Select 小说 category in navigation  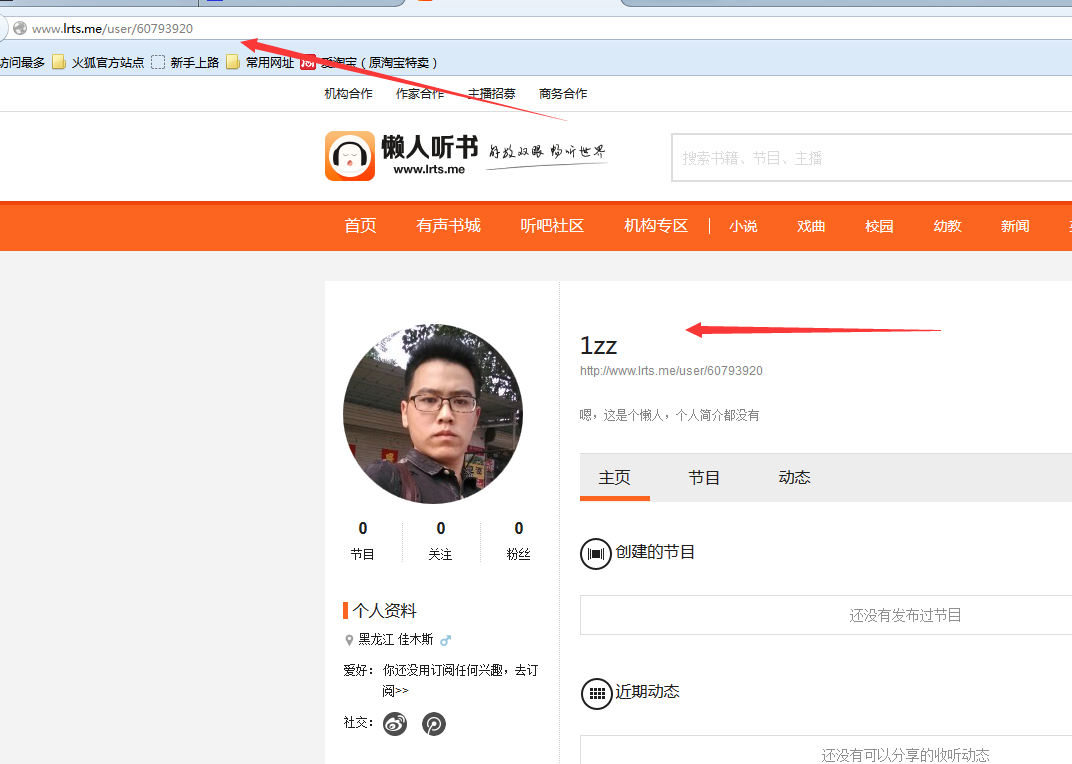[743, 226]
